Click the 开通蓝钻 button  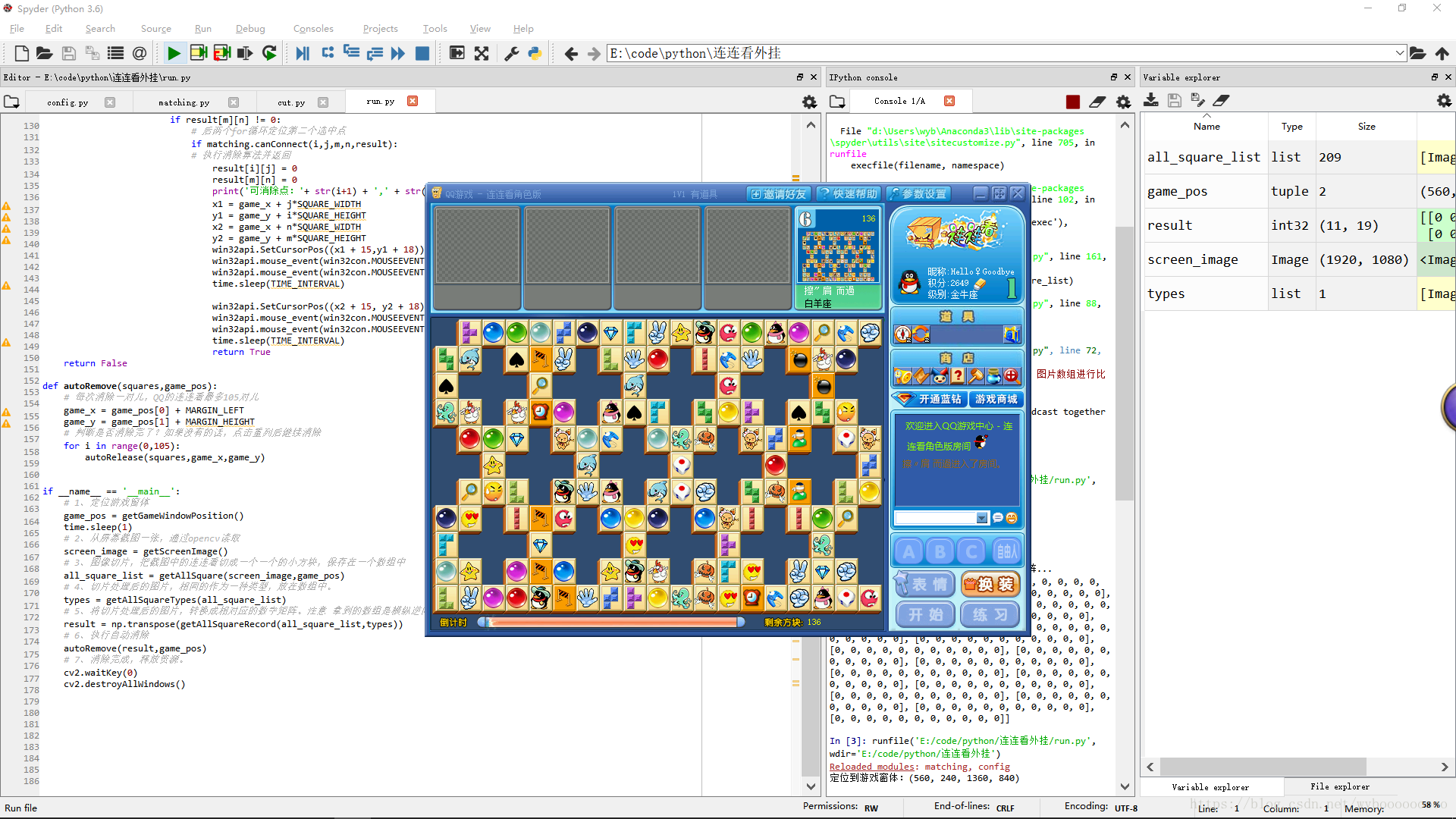click(x=928, y=399)
